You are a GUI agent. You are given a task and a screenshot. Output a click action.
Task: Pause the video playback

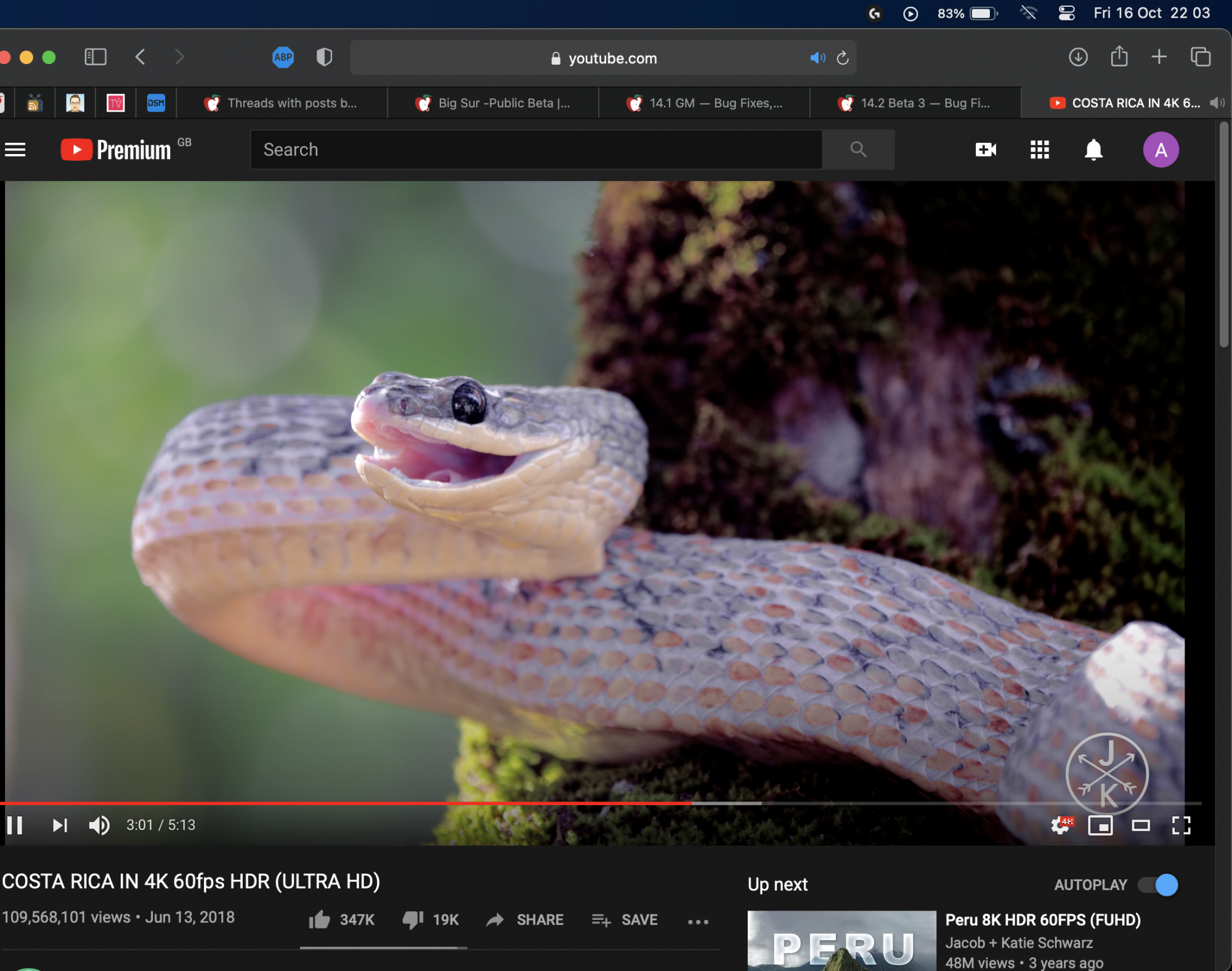pos(15,825)
